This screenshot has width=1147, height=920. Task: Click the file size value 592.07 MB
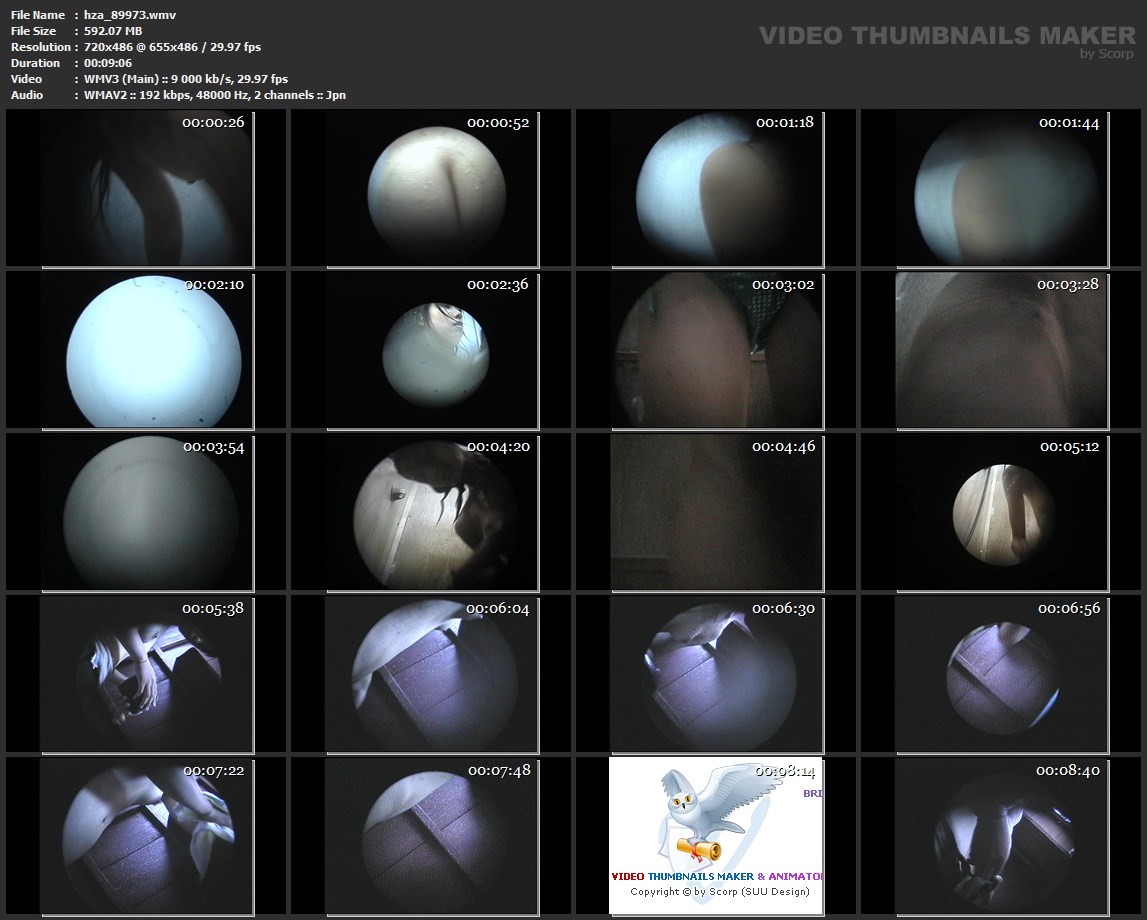pyautogui.click(x=113, y=31)
